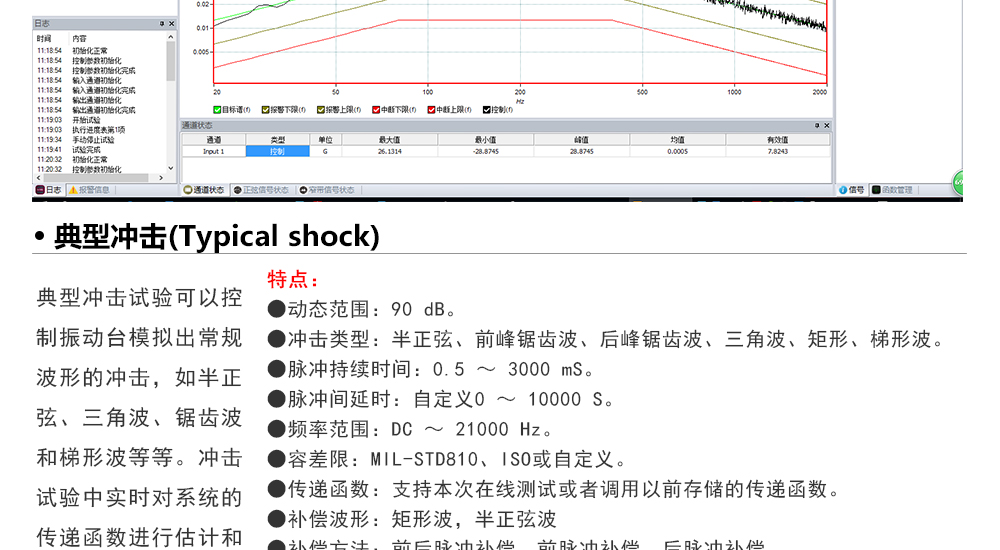Click the green circular badge at right edge

(958, 182)
